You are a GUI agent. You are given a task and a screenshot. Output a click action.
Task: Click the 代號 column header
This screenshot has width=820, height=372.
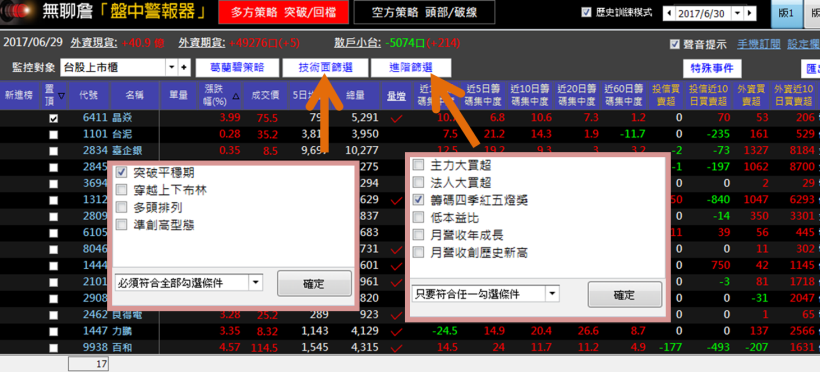pyautogui.click(x=88, y=95)
